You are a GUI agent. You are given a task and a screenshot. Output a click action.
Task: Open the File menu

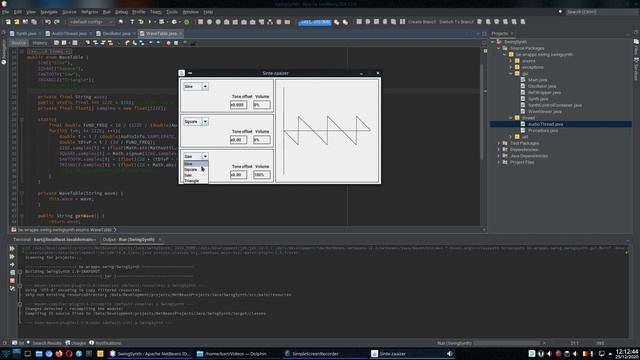5,12
